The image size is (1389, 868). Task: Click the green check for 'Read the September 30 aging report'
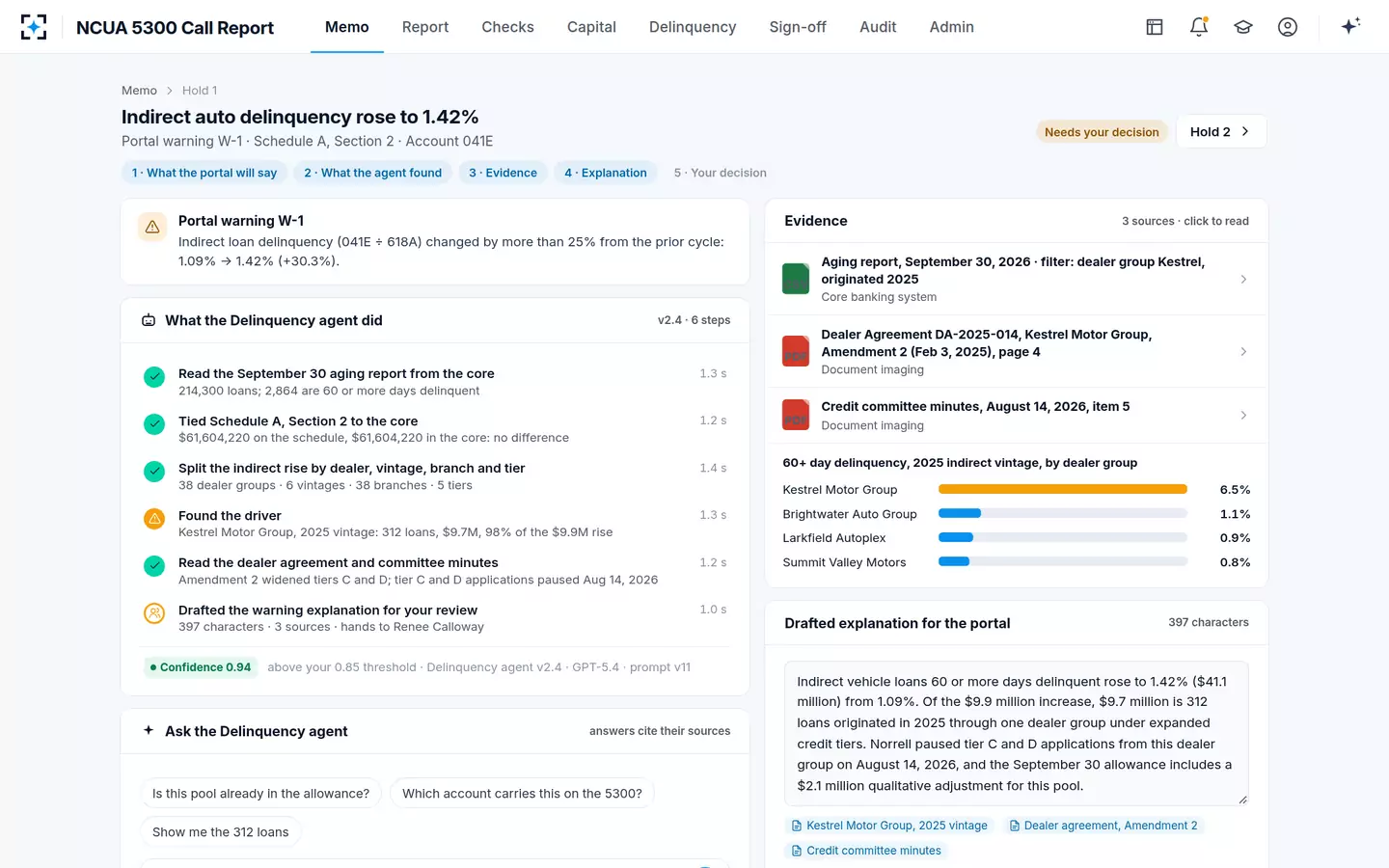click(154, 377)
